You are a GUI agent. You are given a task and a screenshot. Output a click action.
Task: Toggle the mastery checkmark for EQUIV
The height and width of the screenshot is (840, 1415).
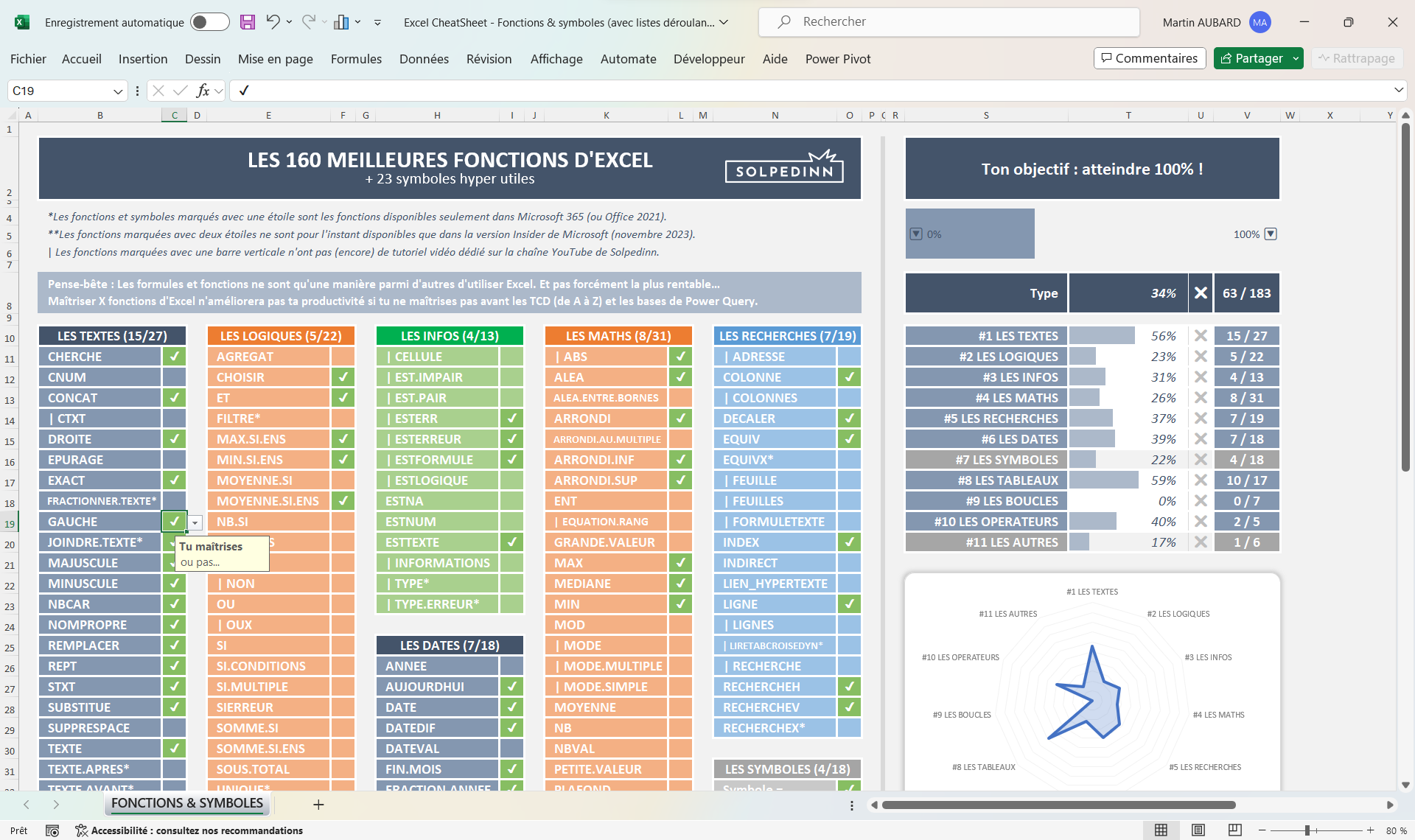coord(850,438)
